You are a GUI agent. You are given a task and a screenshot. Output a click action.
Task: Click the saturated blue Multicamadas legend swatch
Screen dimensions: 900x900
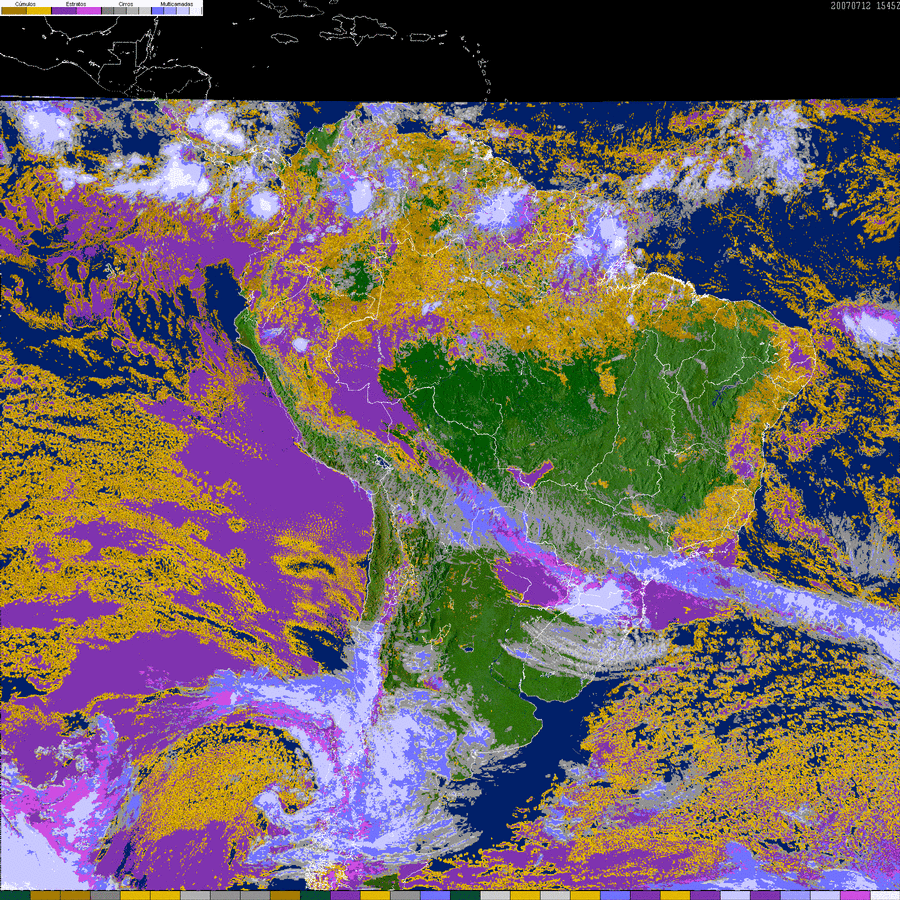(158, 10)
